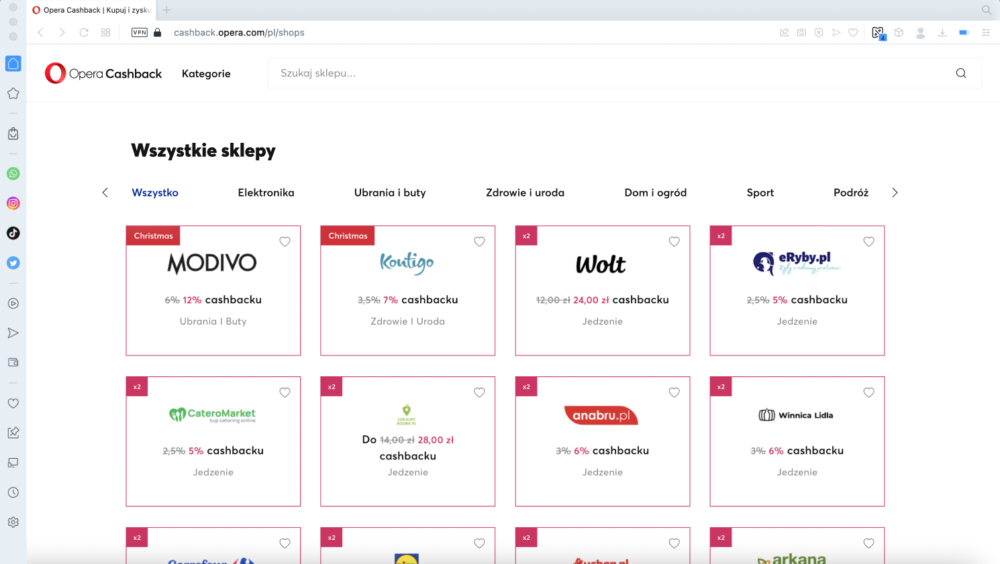This screenshot has width=1000, height=564.
Task: Favorite the Koutigo shop
Action: [479, 242]
